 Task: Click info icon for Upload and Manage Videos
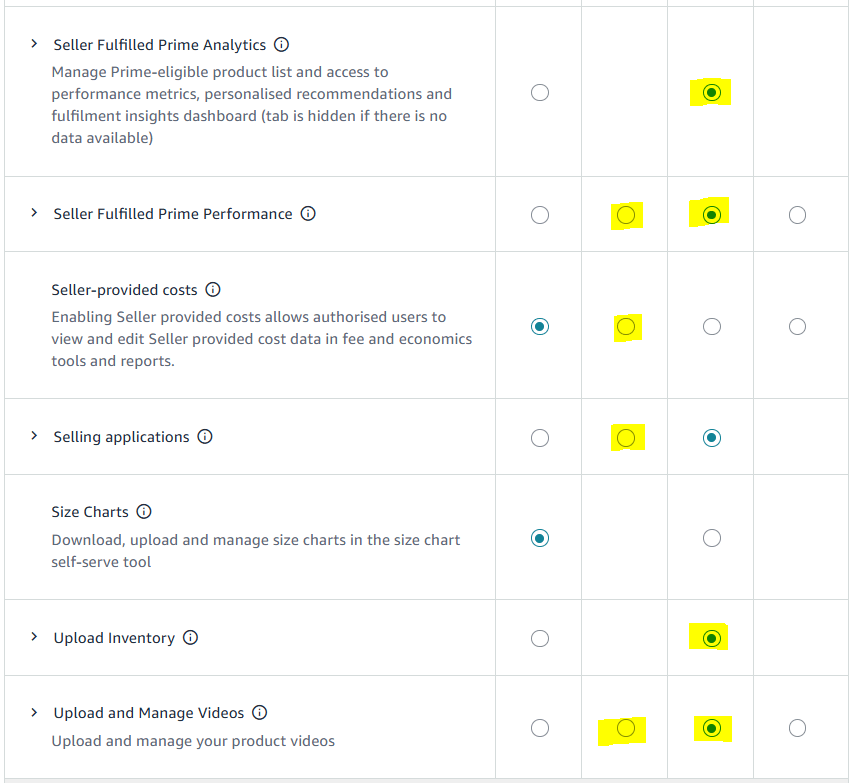pyautogui.click(x=260, y=713)
